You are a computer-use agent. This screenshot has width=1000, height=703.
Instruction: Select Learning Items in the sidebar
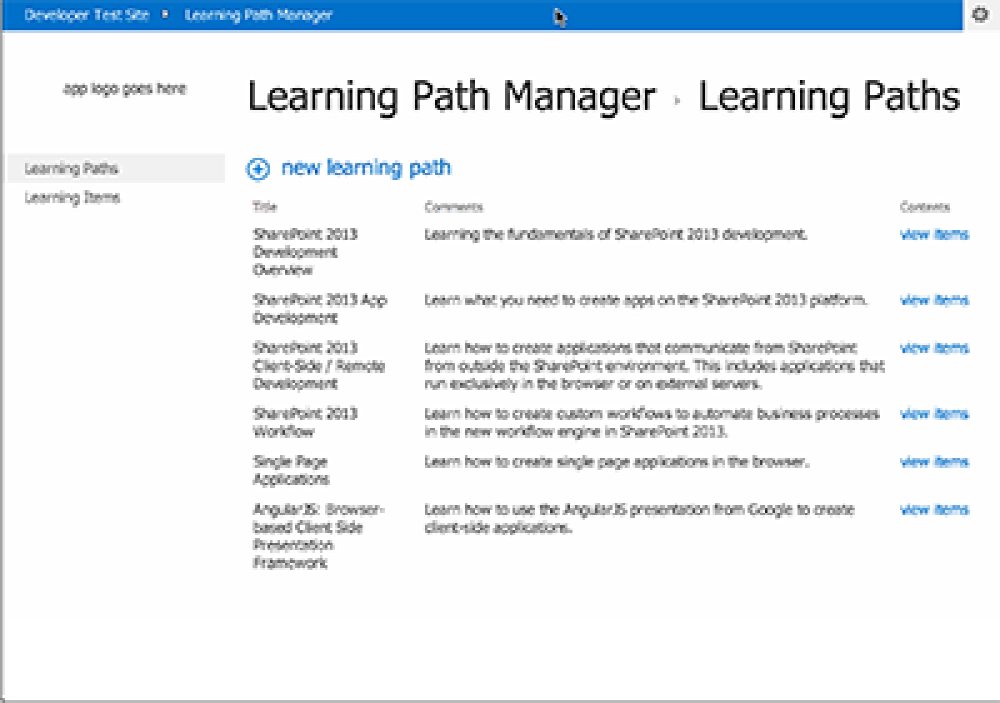tap(72, 197)
